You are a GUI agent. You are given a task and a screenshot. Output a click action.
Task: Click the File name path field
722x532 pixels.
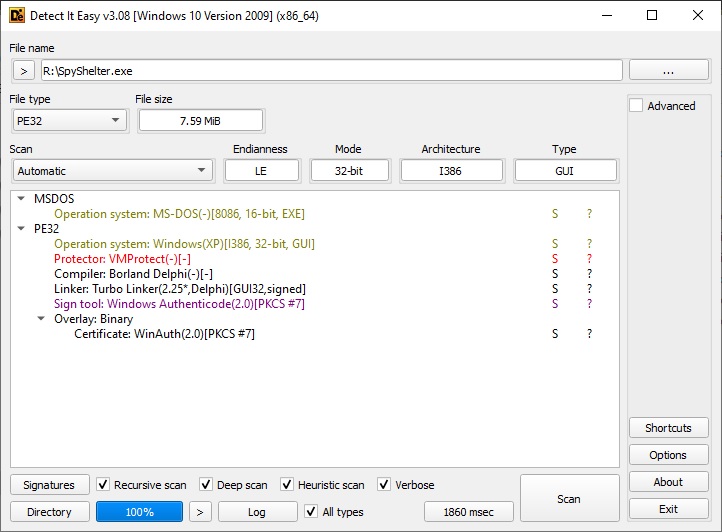[x=332, y=71]
